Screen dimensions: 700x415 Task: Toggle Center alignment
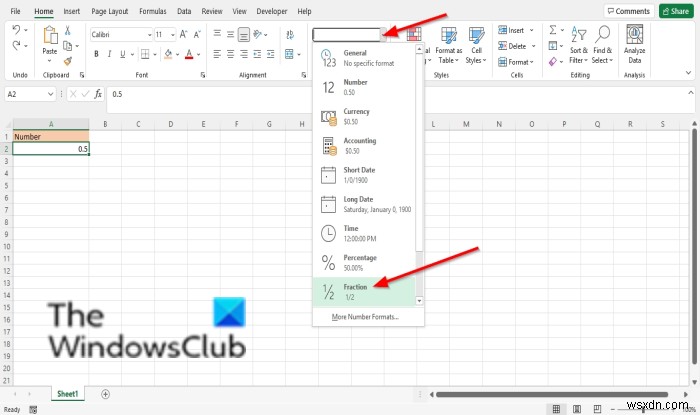click(x=230, y=54)
